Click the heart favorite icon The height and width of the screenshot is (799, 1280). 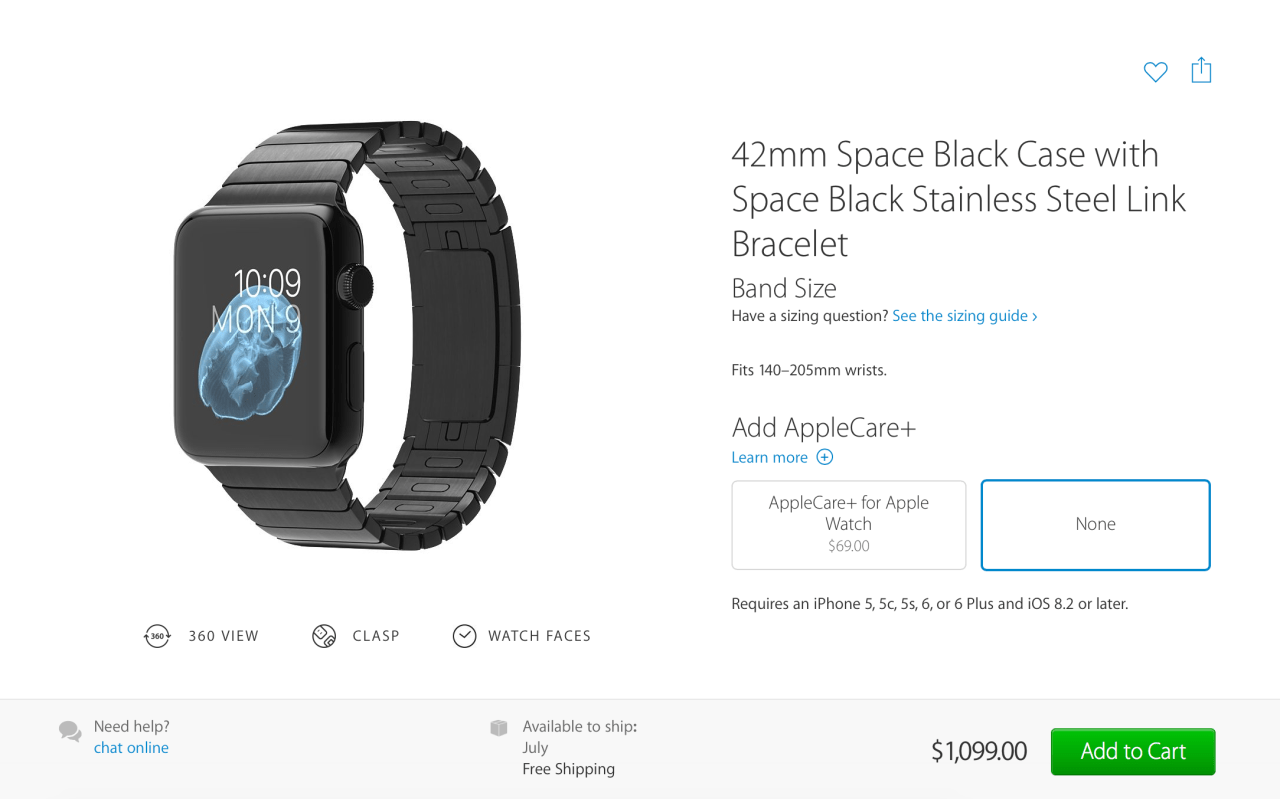(x=1155, y=72)
